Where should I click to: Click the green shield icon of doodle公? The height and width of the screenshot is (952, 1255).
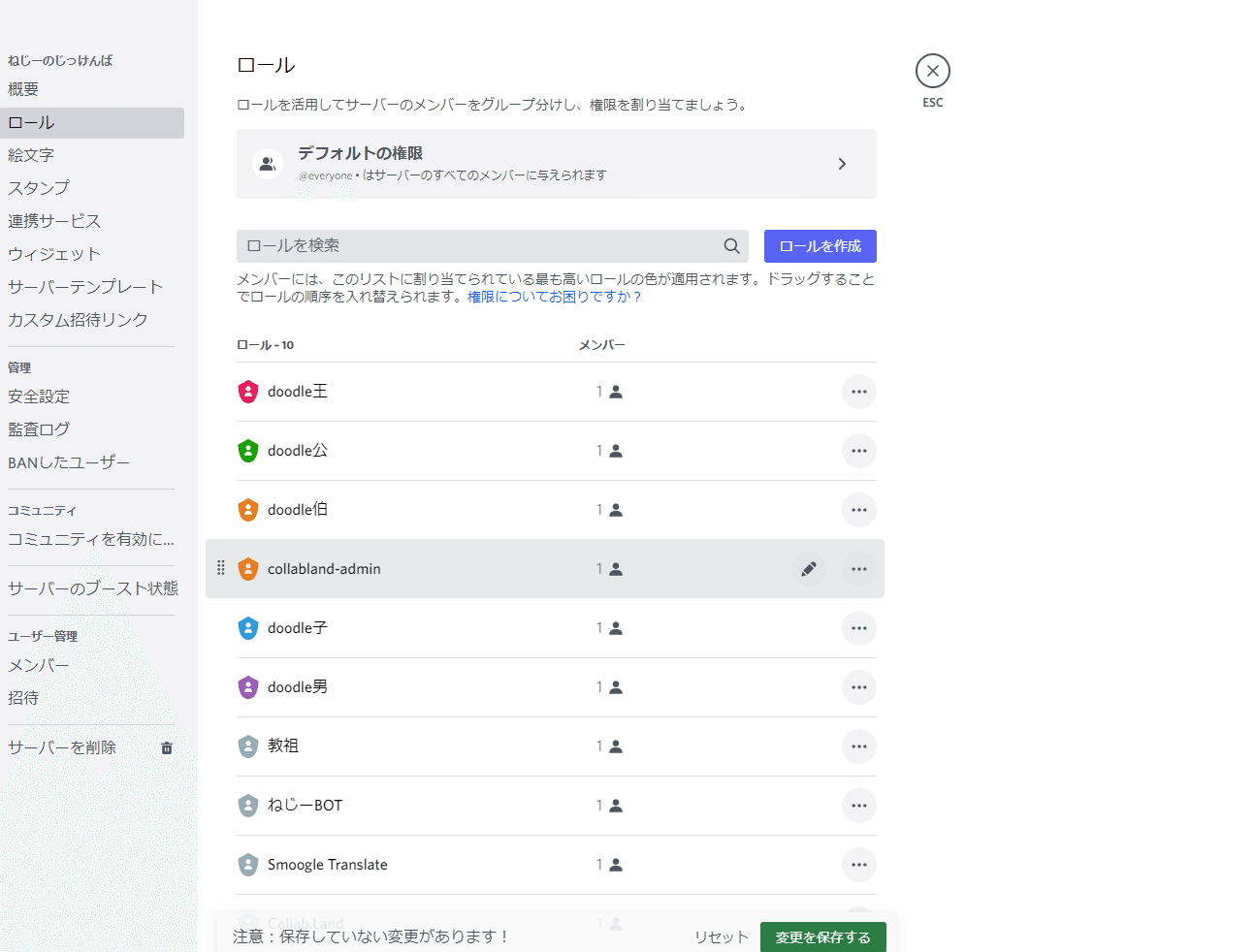pyautogui.click(x=248, y=451)
